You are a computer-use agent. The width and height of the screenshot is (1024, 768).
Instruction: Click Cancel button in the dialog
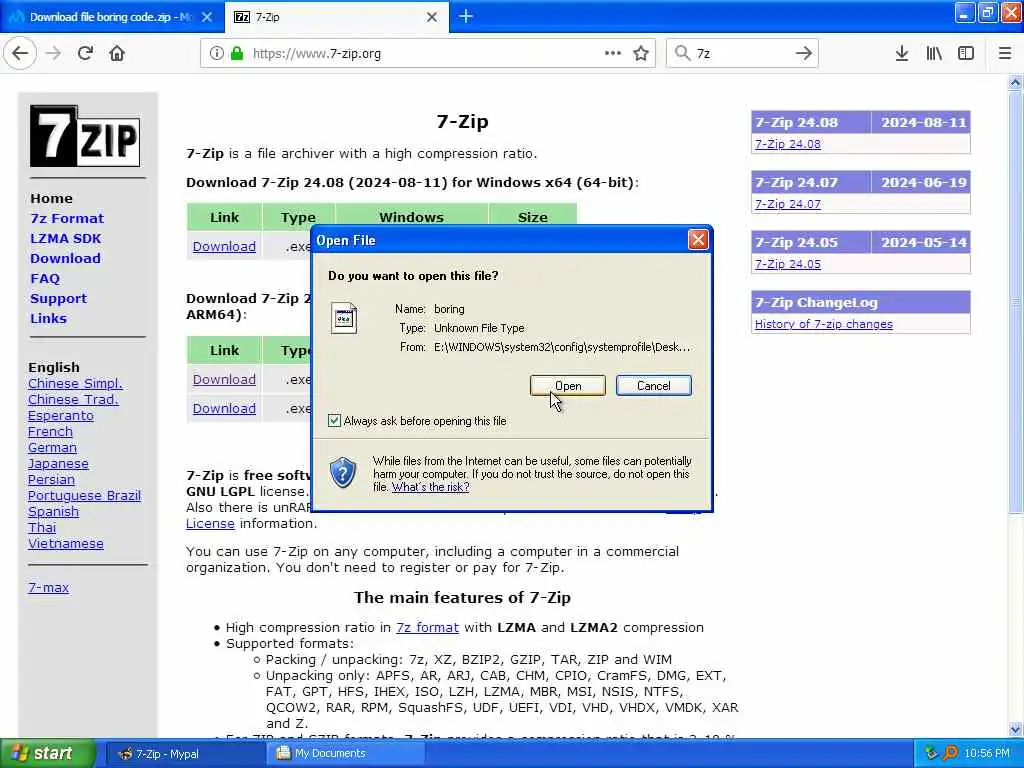(654, 386)
